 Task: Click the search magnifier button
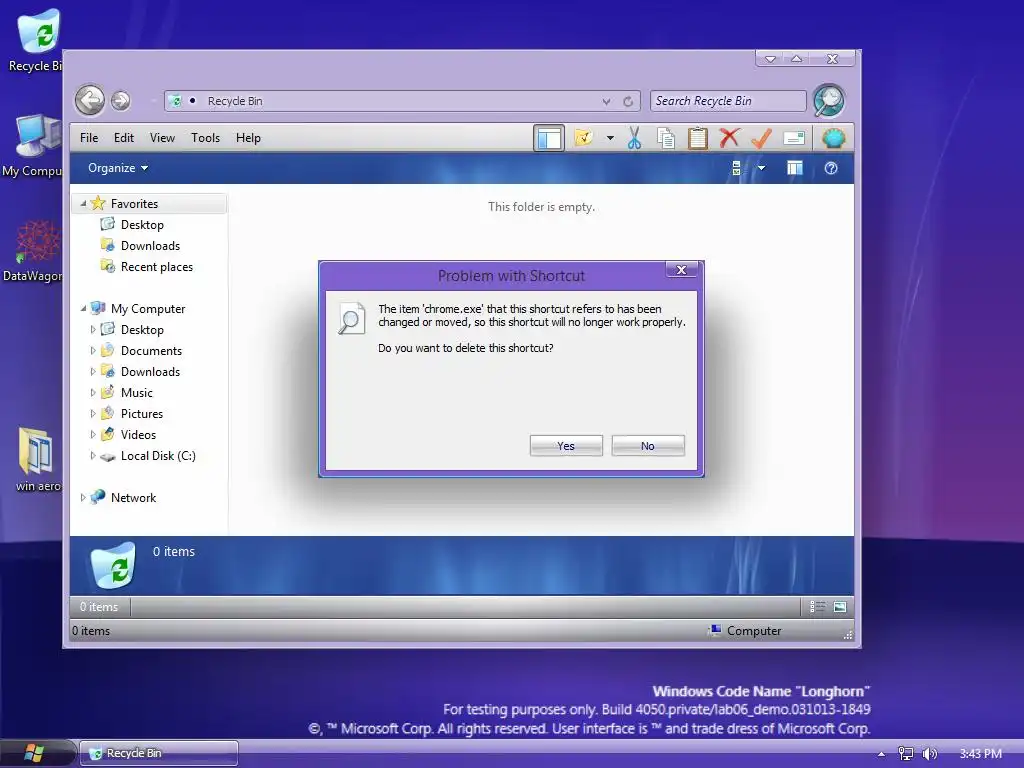[x=829, y=101]
